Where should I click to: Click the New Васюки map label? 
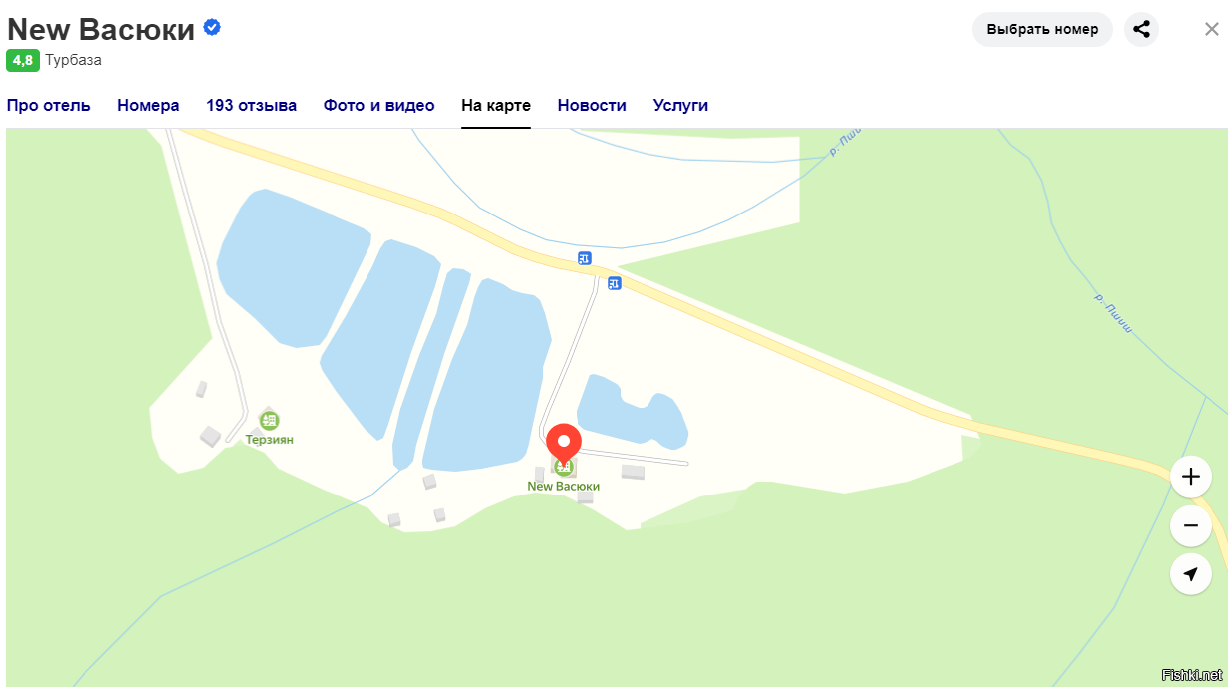tap(564, 487)
